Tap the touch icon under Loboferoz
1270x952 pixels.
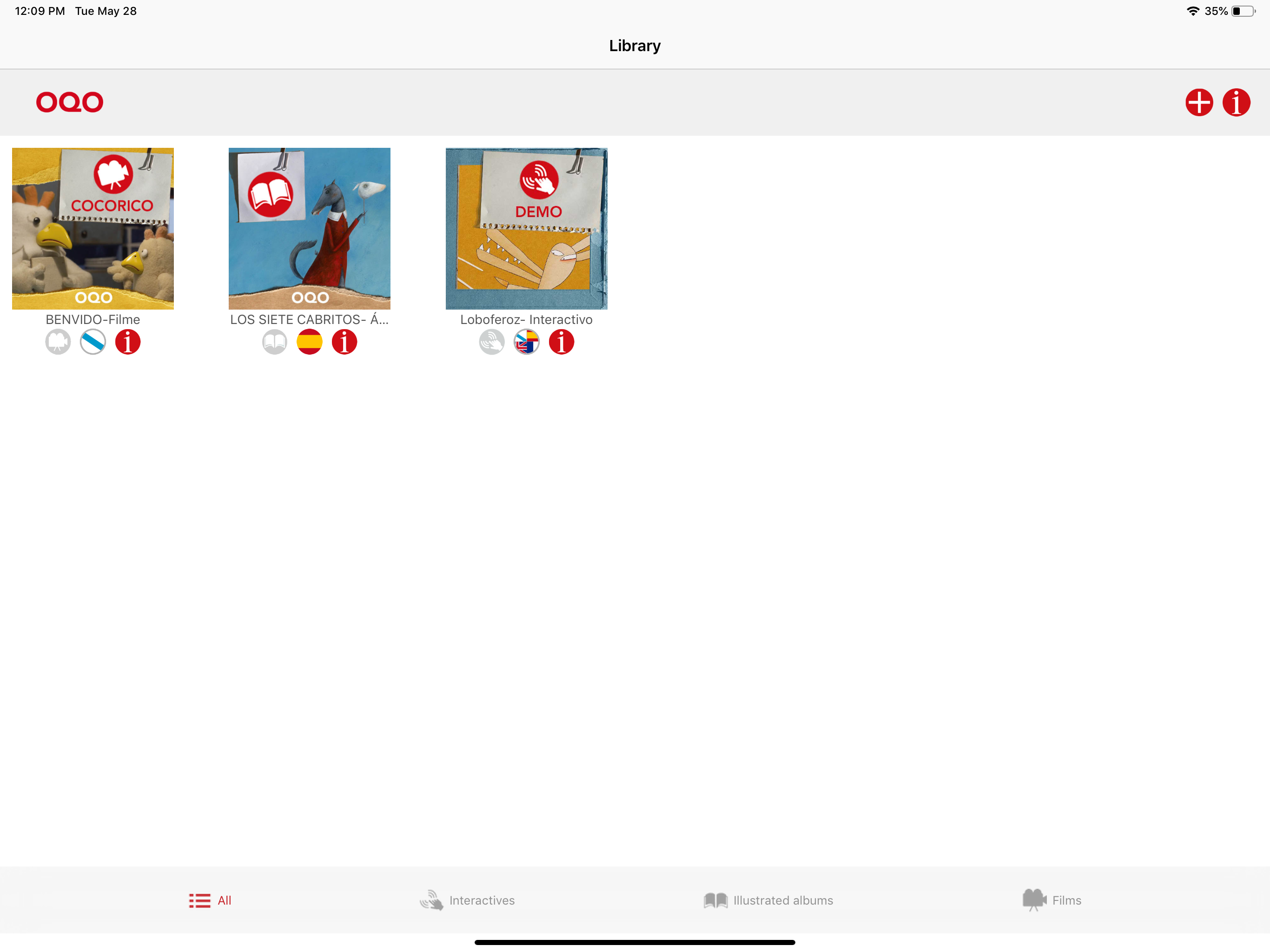[x=491, y=342]
